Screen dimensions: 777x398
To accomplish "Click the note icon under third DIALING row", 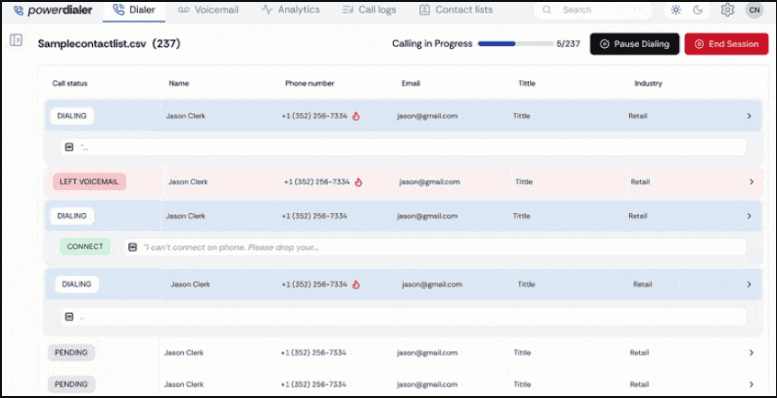I will (69, 316).
